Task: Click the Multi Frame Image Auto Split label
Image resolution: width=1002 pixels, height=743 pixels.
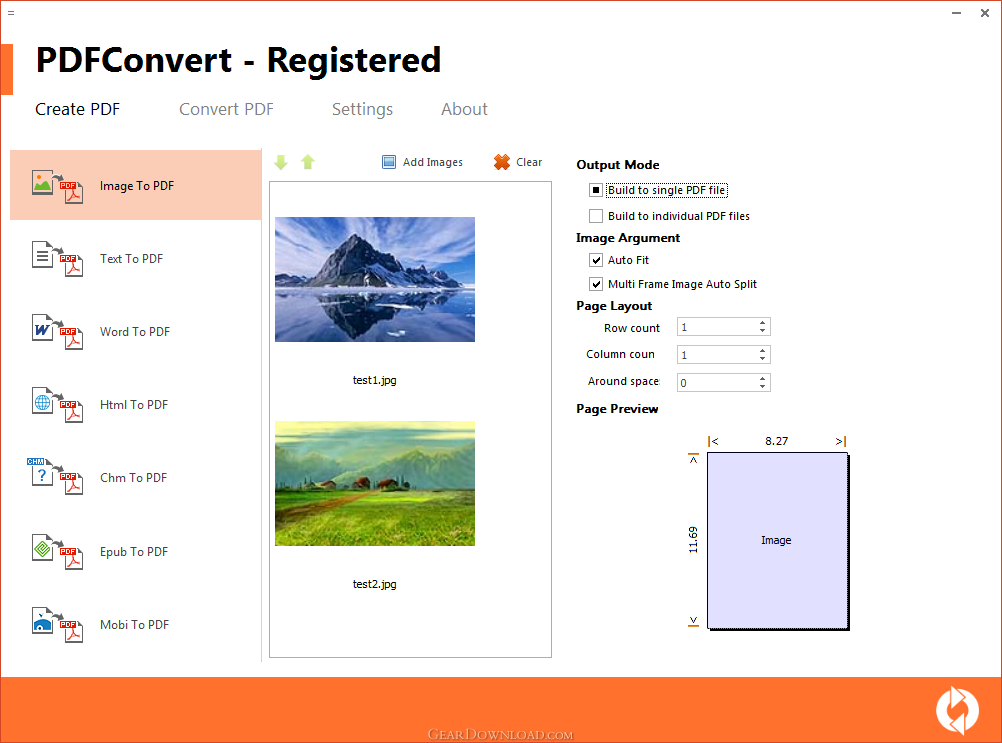Action: (x=682, y=284)
